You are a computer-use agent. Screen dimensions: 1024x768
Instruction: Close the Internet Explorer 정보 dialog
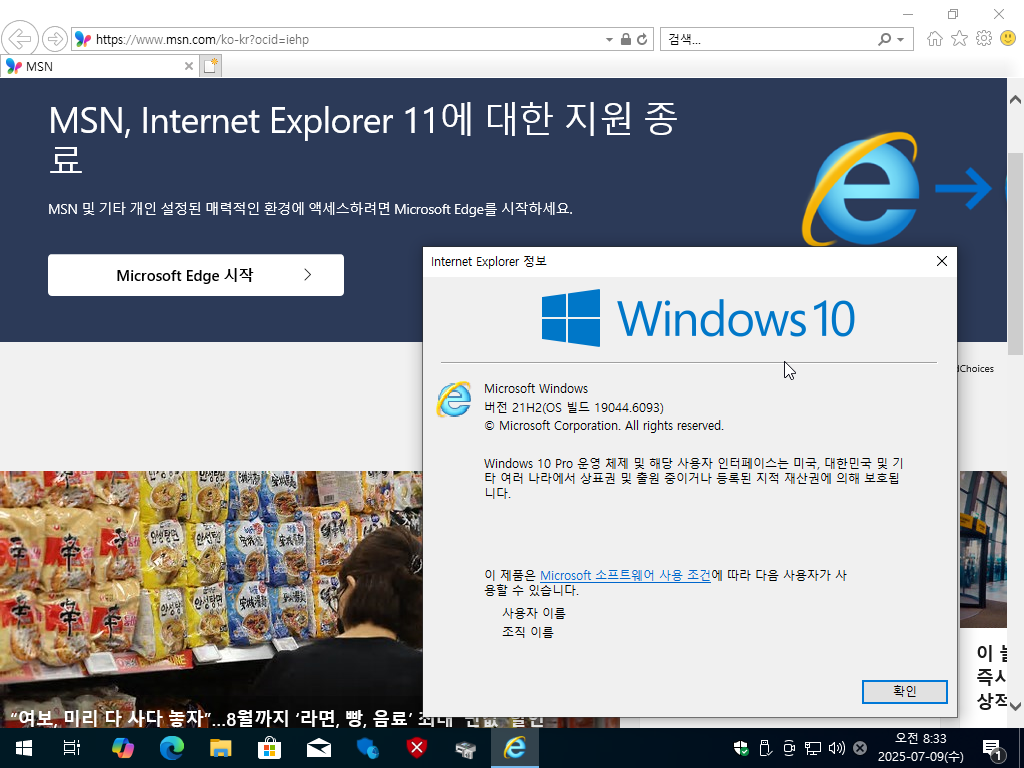pyautogui.click(x=942, y=261)
